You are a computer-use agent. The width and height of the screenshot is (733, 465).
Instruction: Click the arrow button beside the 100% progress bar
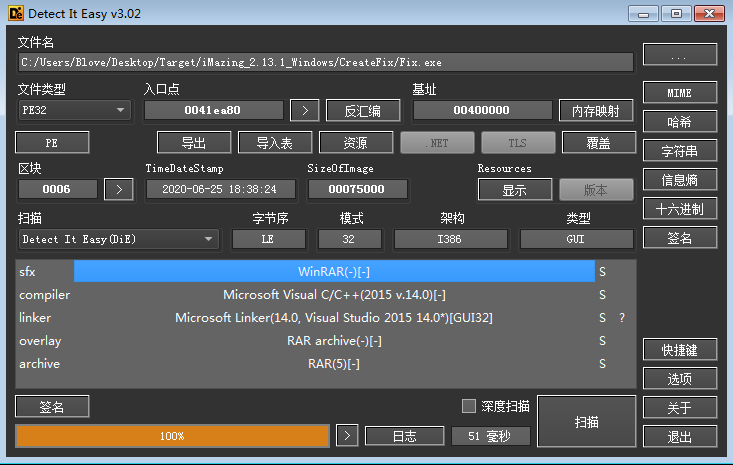point(347,436)
